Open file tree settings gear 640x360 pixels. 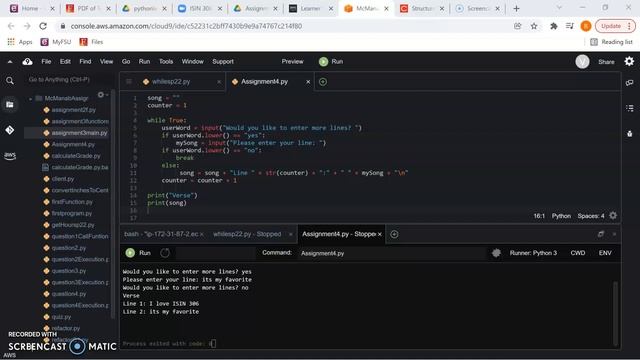click(101, 95)
